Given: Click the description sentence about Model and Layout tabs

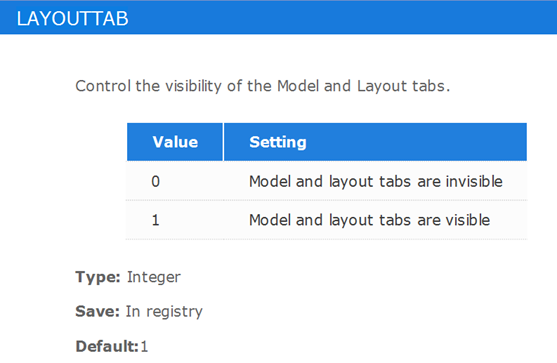Looking at the screenshot, I should pos(263,86).
